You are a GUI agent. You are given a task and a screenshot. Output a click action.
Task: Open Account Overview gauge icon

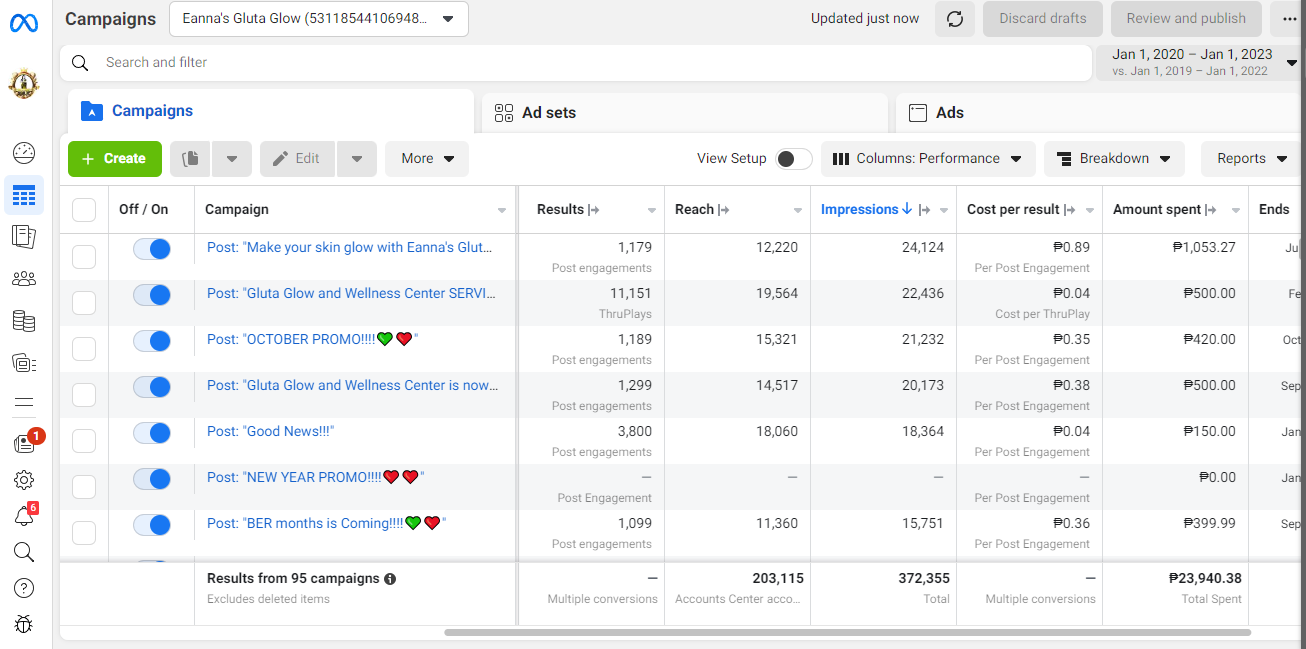(x=24, y=153)
